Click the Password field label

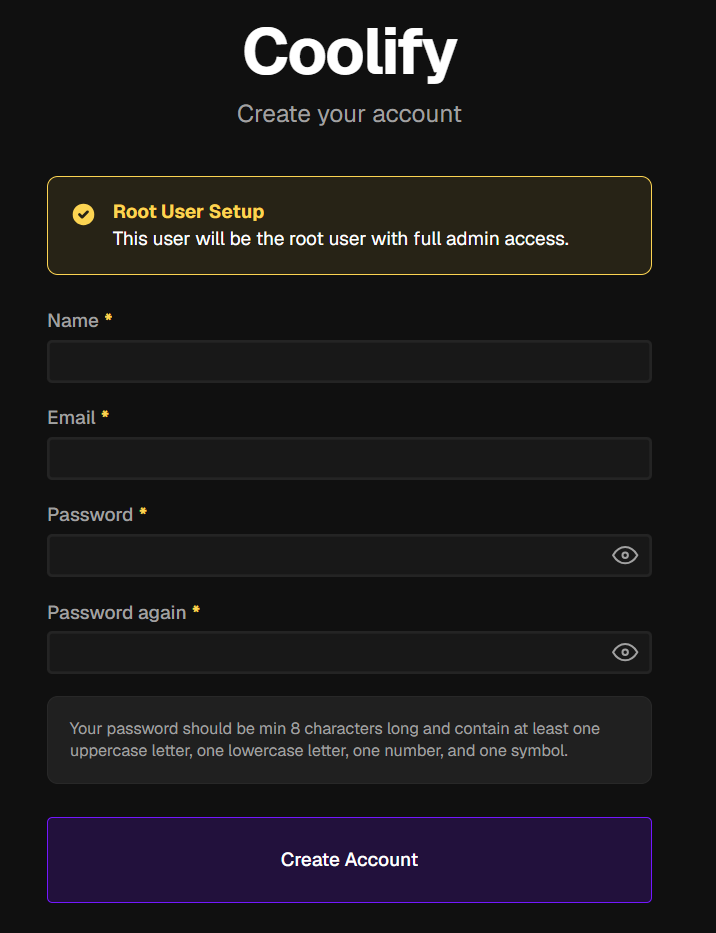tap(90, 514)
